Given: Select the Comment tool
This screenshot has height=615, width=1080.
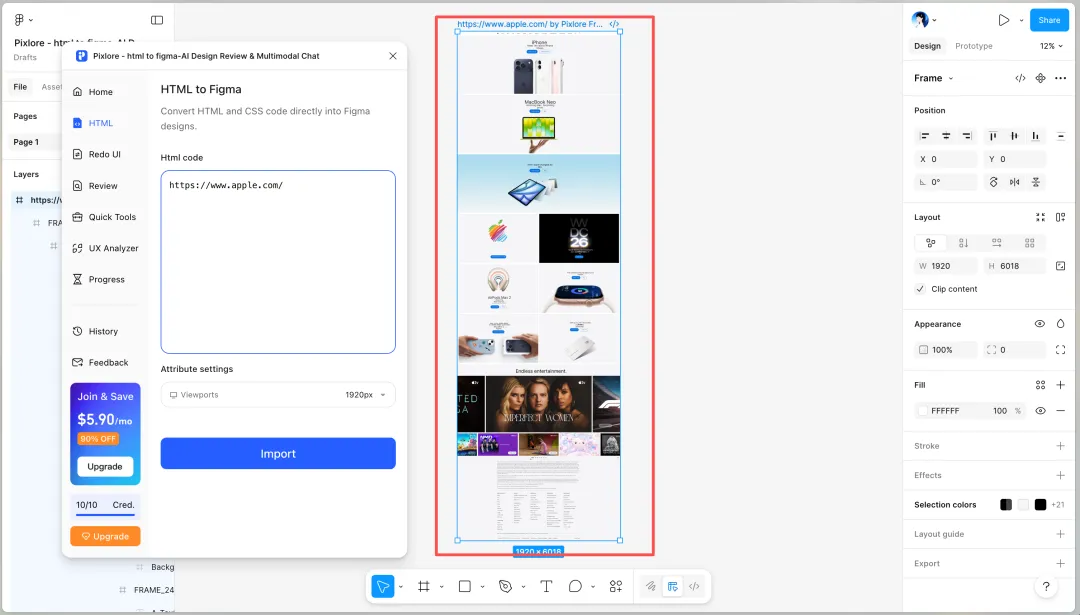Looking at the screenshot, I should (x=575, y=586).
